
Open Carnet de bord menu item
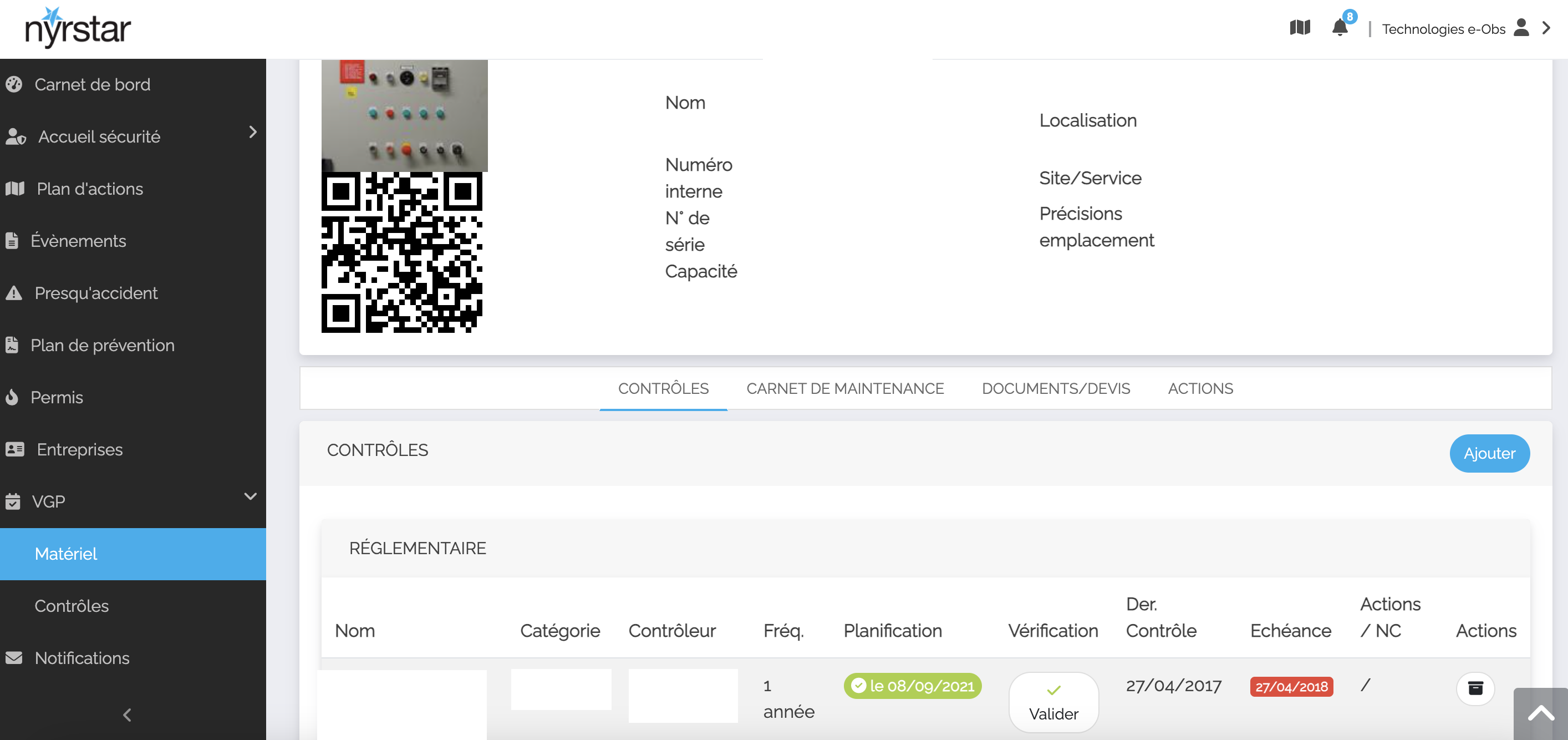pos(93,84)
